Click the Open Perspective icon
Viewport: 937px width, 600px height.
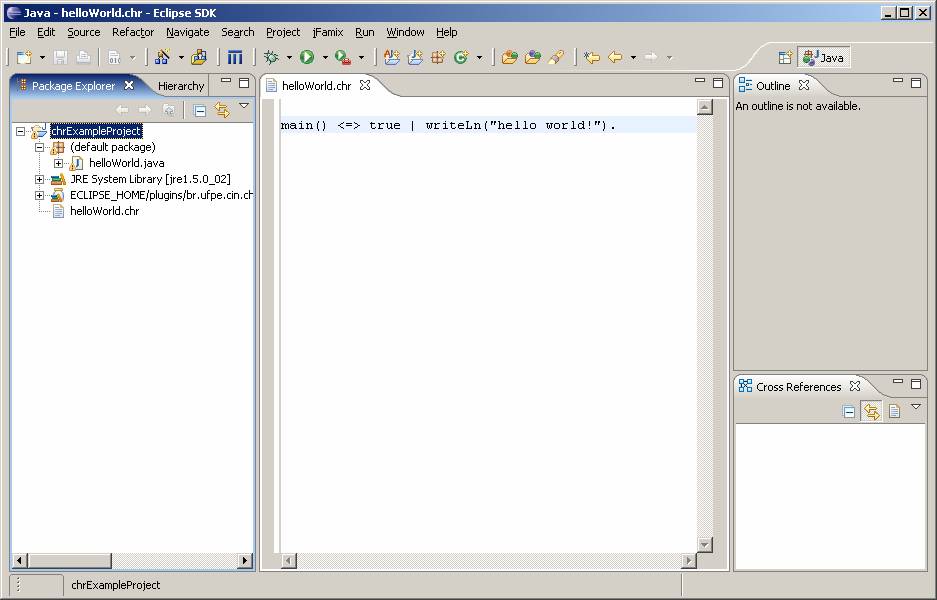tap(786, 58)
